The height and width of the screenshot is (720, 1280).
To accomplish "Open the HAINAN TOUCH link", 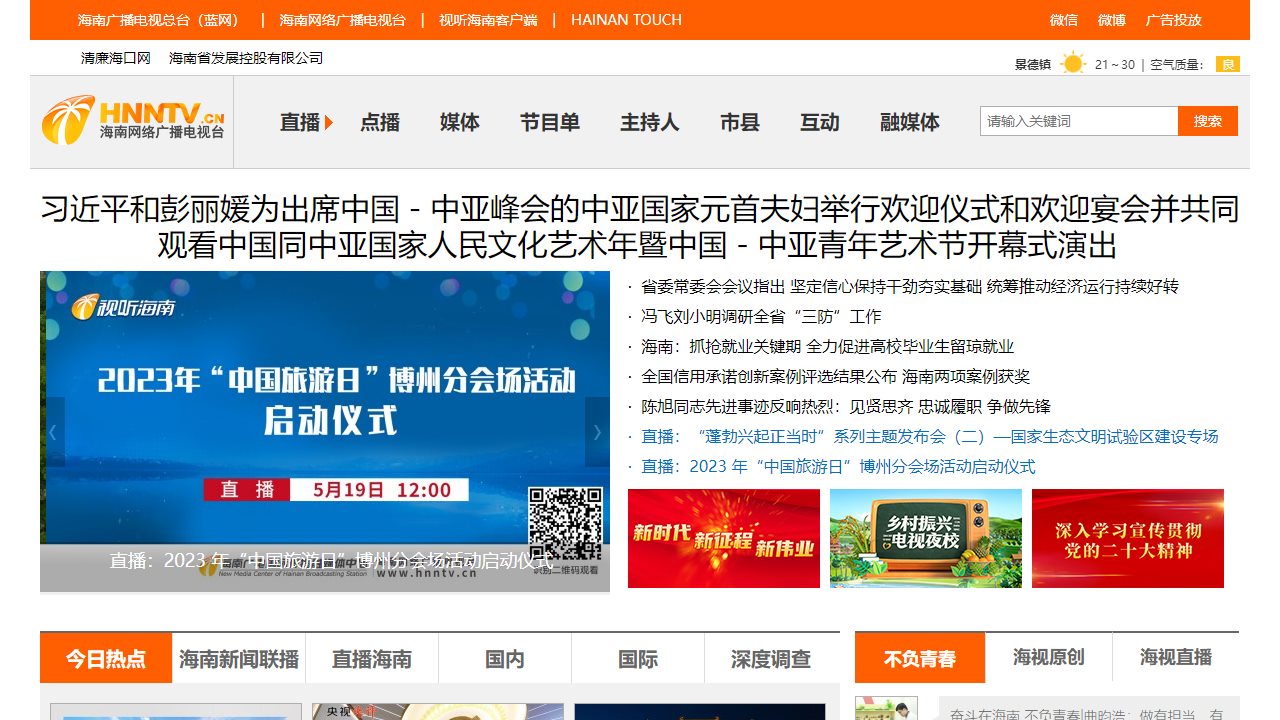I will [x=626, y=20].
